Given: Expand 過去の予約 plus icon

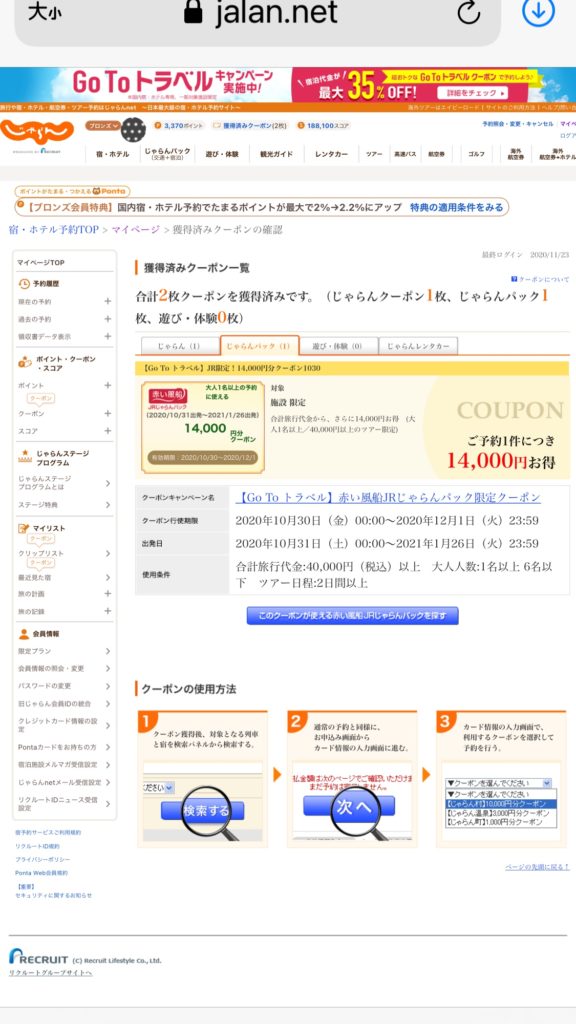Looking at the screenshot, I should coord(107,319).
